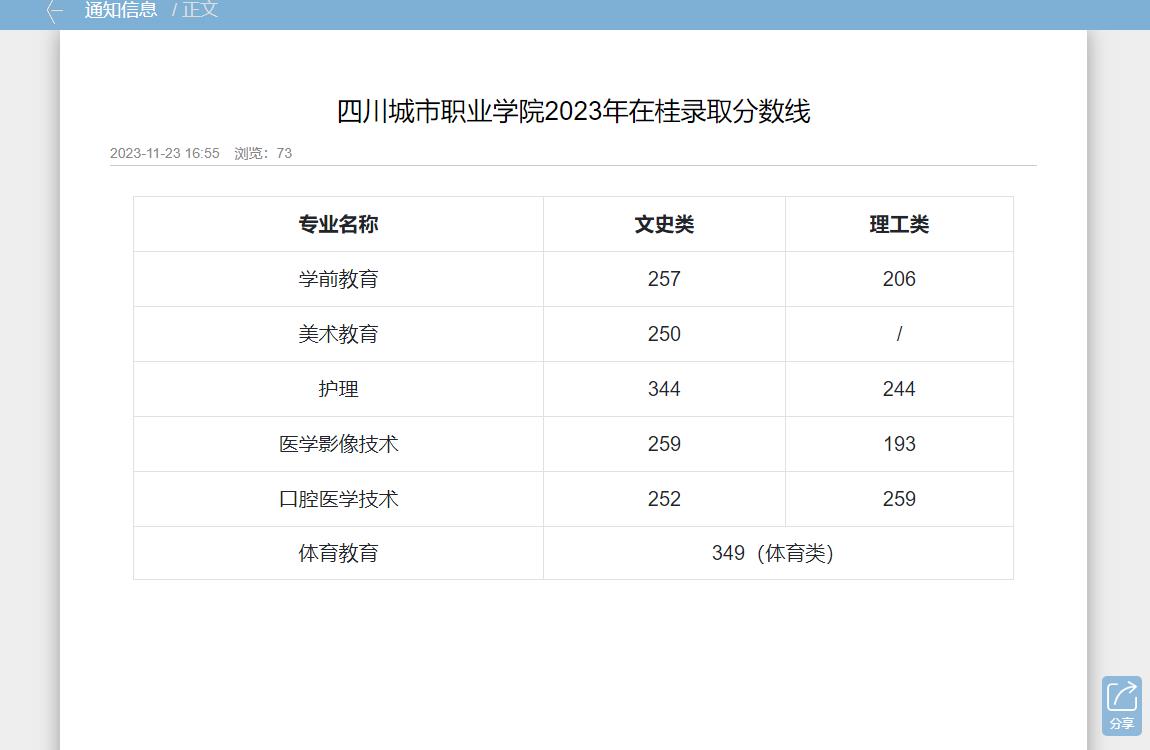Select the 美术教育 row name
This screenshot has width=1150, height=750.
pos(338,334)
